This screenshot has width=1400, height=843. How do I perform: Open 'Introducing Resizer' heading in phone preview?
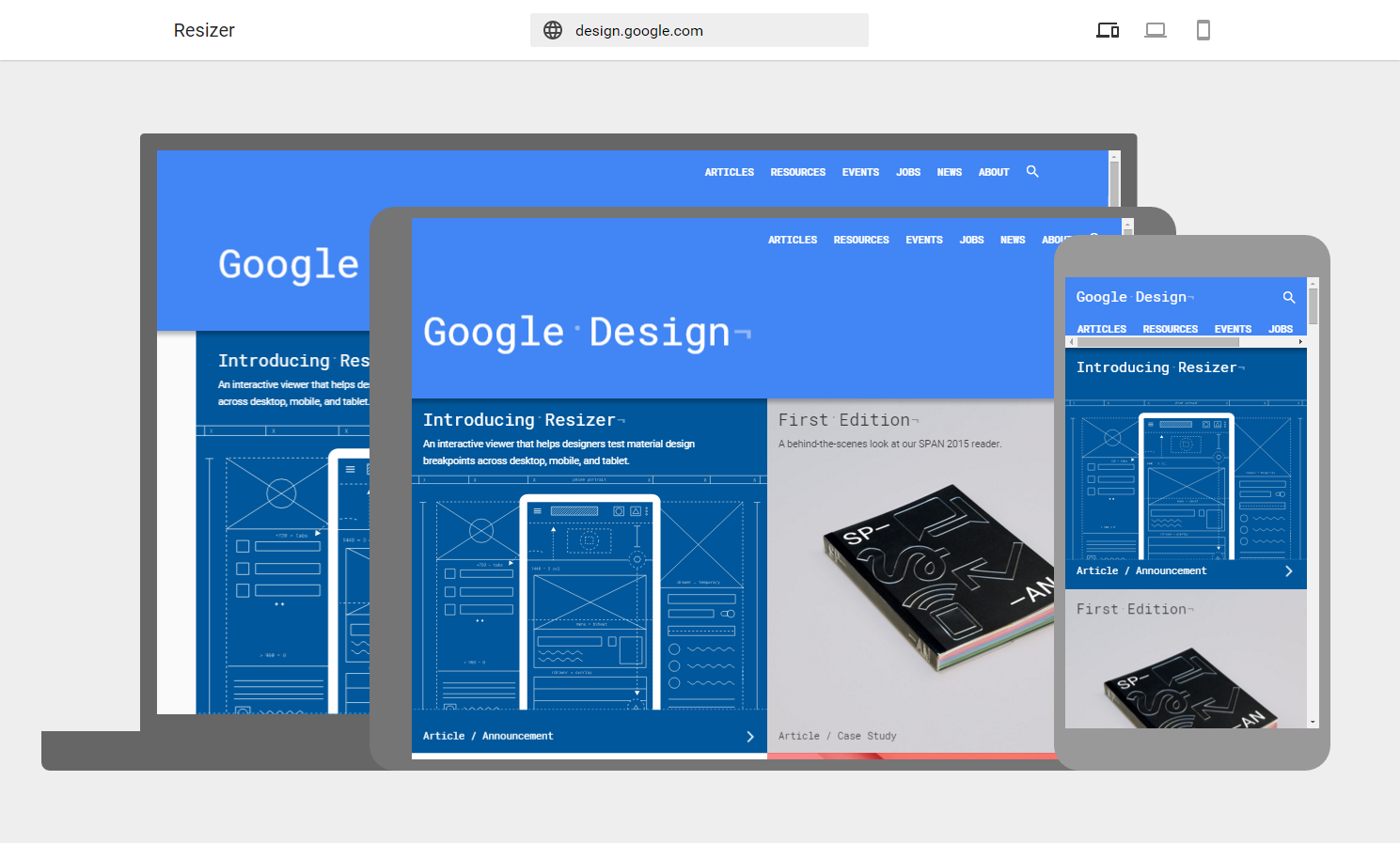click(1160, 367)
